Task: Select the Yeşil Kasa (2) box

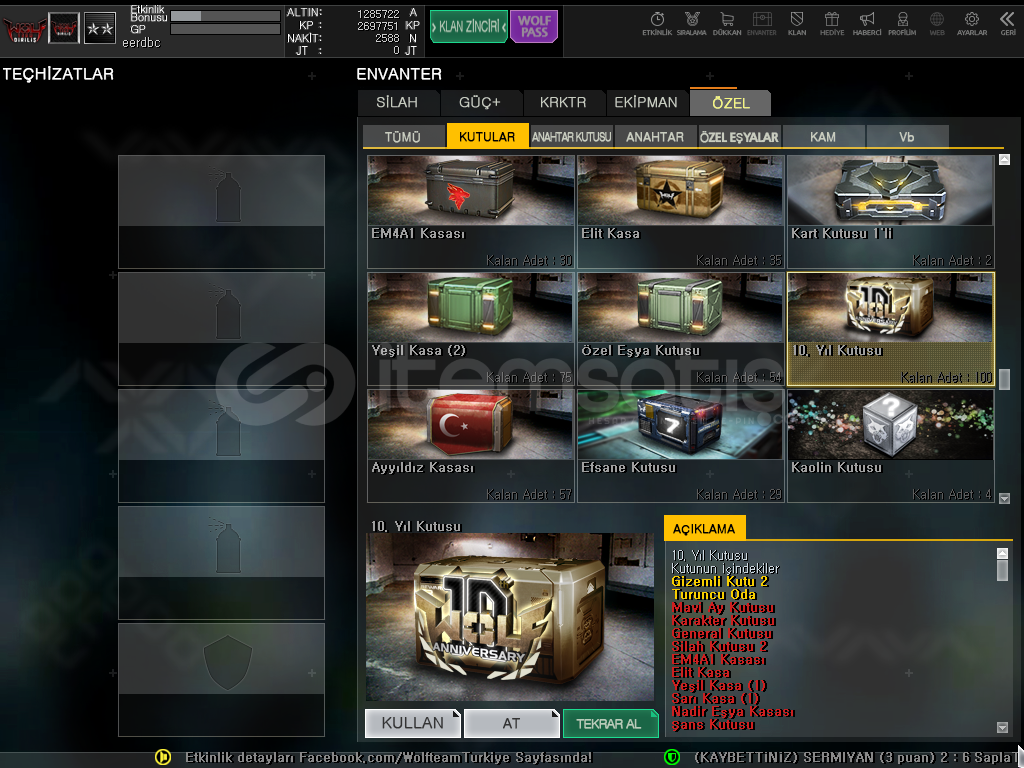Action: pos(470,328)
